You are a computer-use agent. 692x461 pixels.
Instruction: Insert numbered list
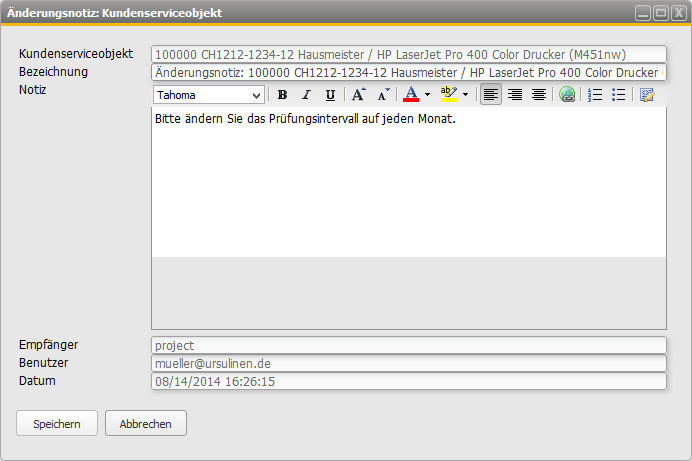595,94
